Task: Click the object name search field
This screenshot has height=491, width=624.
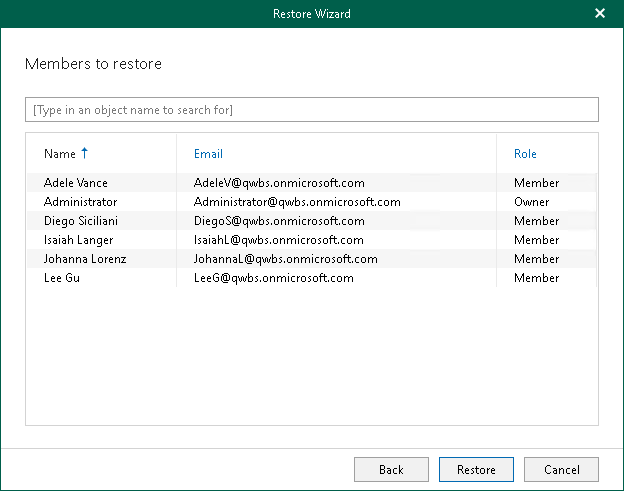Action: coord(311,109)
